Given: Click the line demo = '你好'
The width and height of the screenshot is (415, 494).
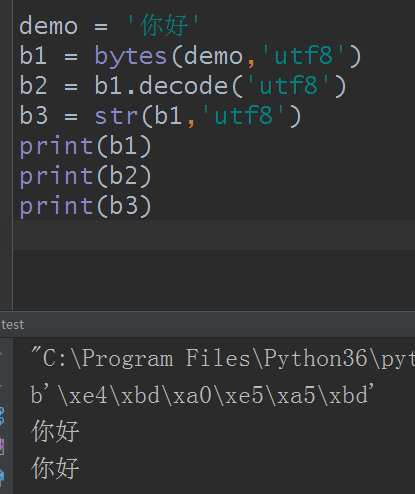Looking at the screenshot, I should pyautogui.click(x=109, y=26).
